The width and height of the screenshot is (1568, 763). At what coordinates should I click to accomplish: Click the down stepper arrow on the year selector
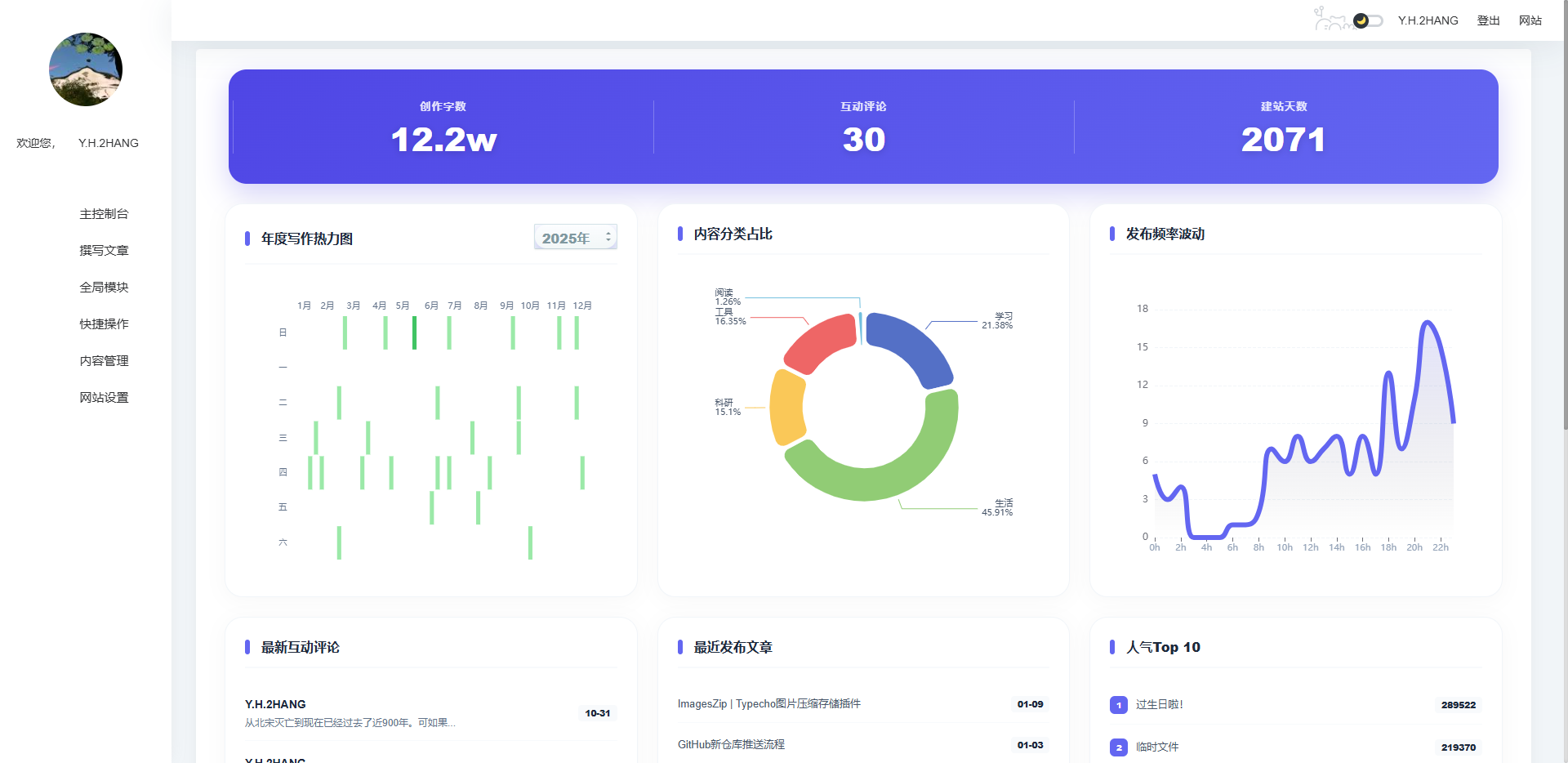point(608,241)
